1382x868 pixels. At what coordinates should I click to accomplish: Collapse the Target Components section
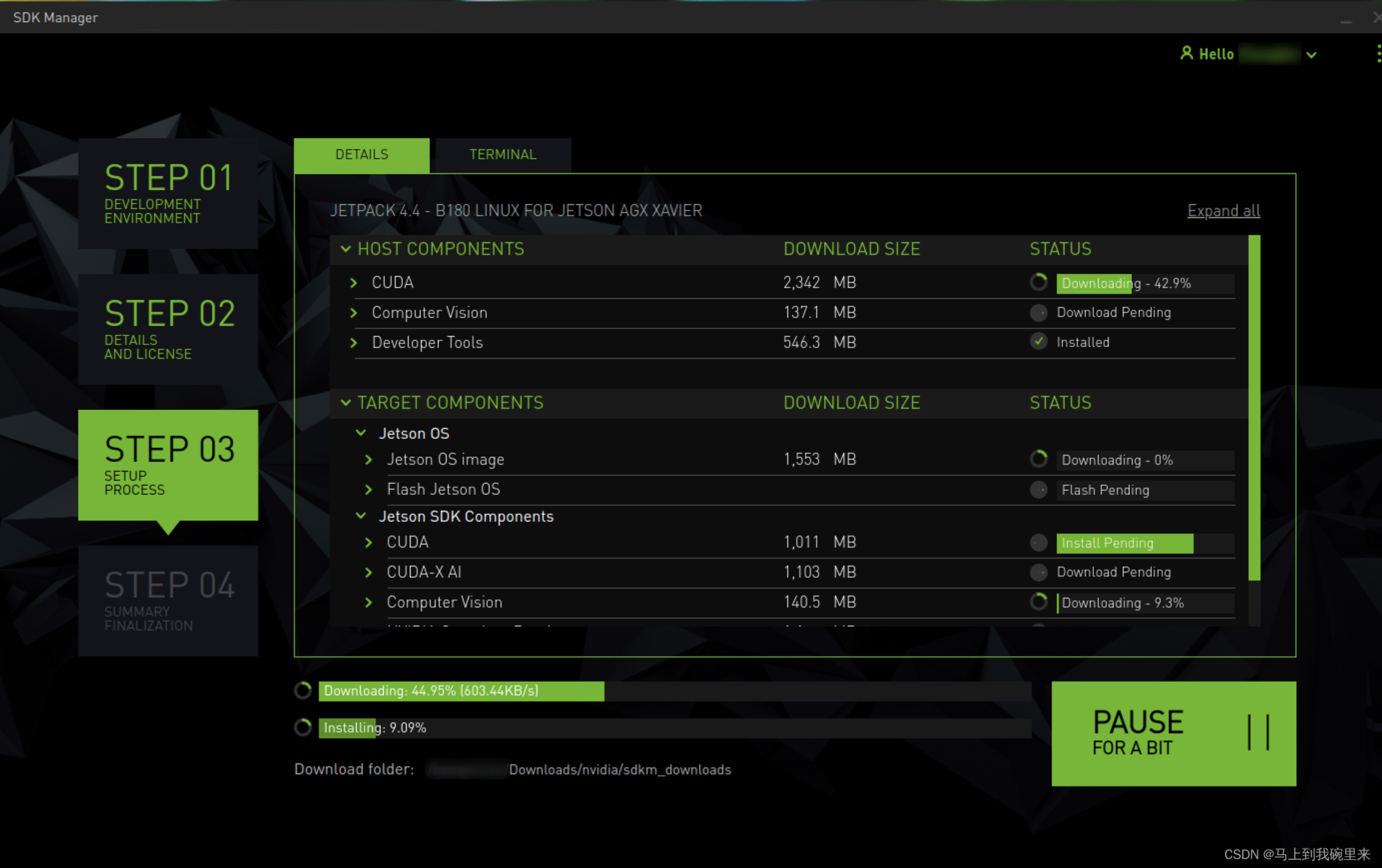(345, 402)
